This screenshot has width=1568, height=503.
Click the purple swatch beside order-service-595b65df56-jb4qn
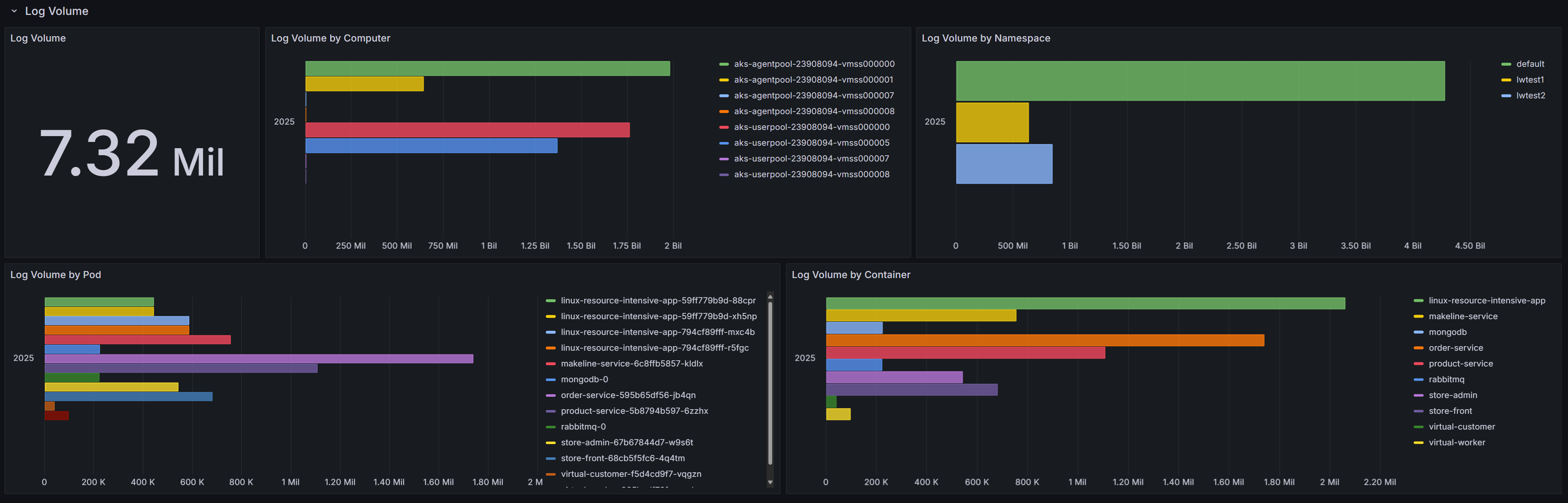550,396
